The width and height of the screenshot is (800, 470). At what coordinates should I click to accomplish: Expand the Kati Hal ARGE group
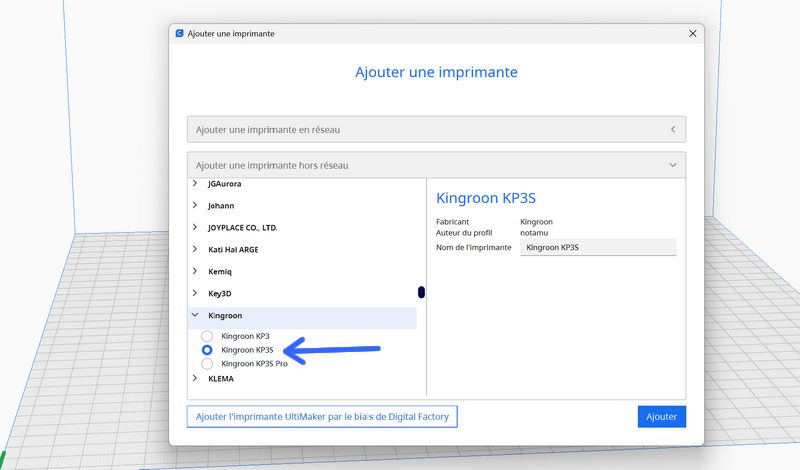click(x=195, y=249)
